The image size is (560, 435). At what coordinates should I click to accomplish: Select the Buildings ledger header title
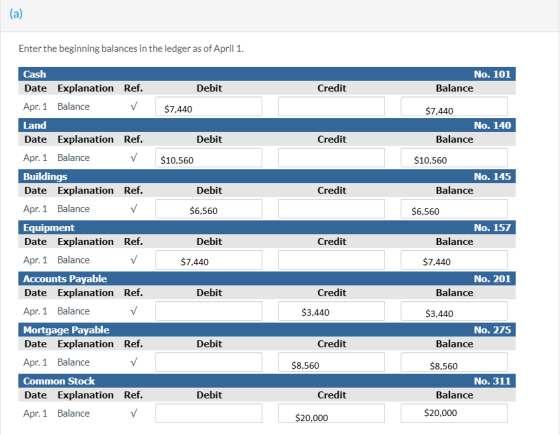point(45,176)
